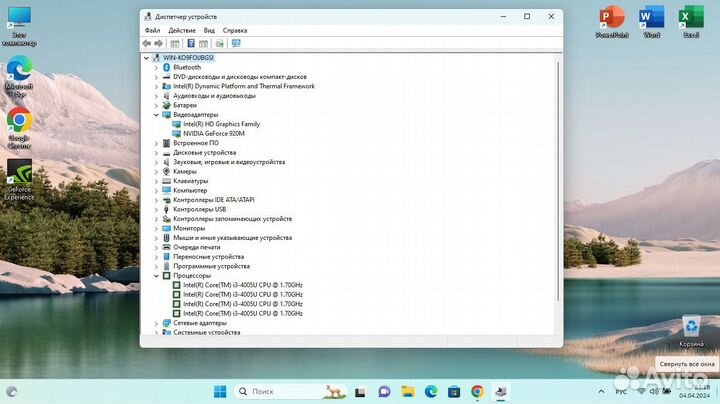Click the Scan hardware changes monitor icon
This screenshot has width=720, height=404.
click(236, 43)
